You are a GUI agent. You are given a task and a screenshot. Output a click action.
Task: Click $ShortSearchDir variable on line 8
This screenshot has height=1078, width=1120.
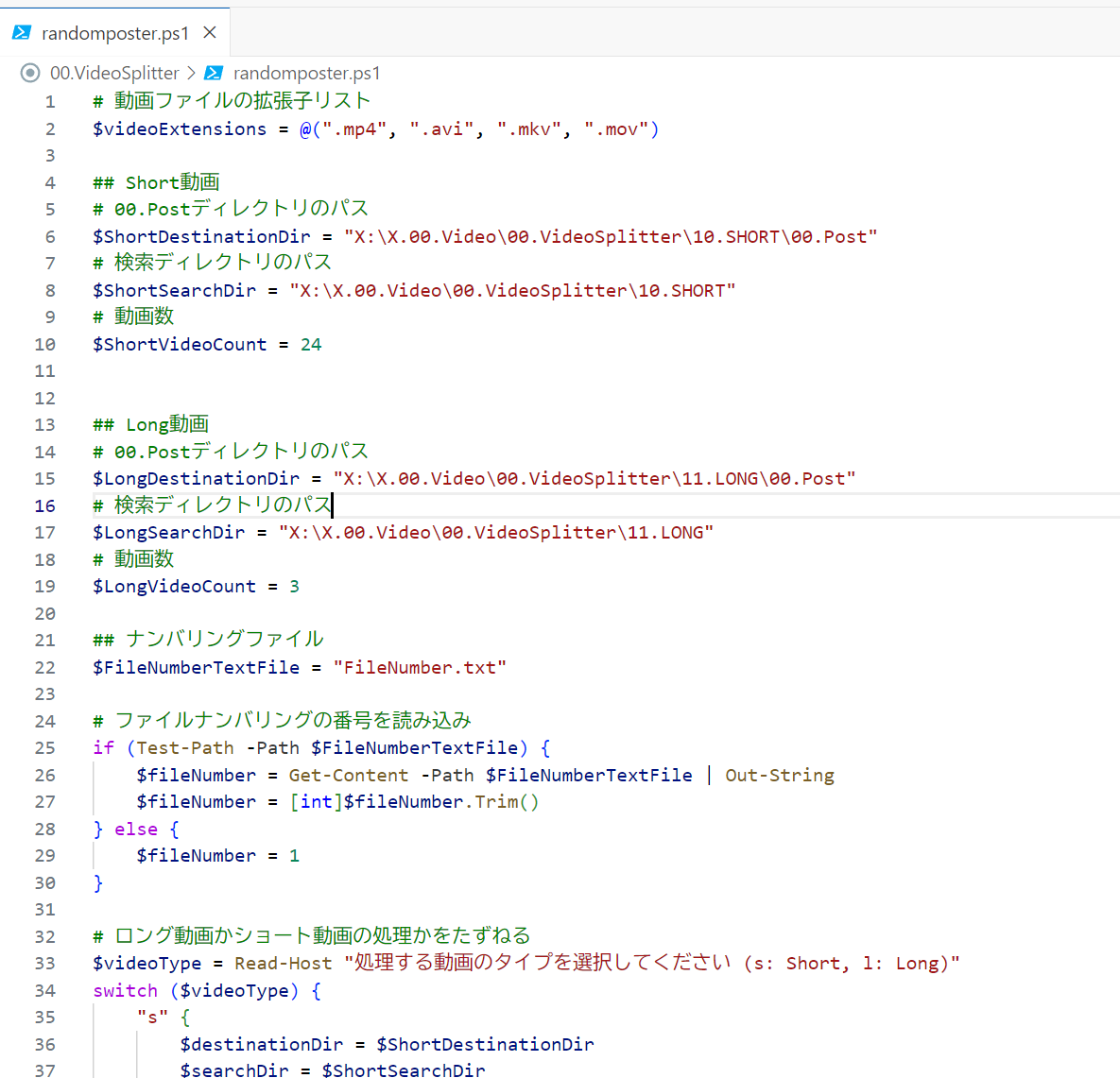click(174, 291)
